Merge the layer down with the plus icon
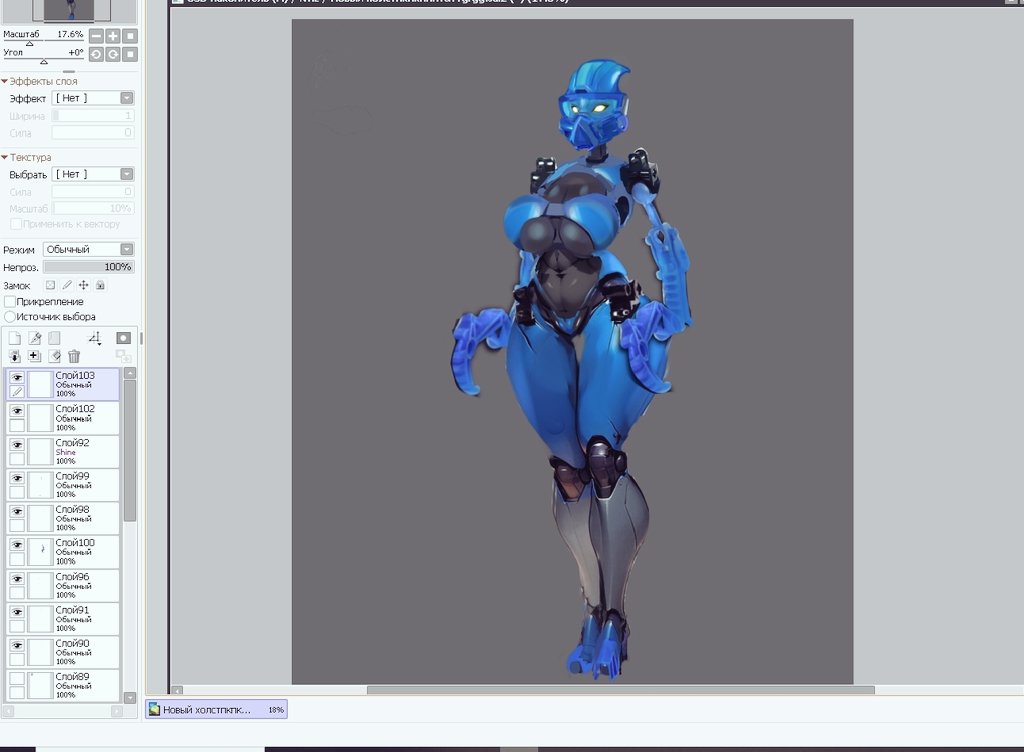The height and width of the screenshot is (752, 1024). click(x=35, y=356)
